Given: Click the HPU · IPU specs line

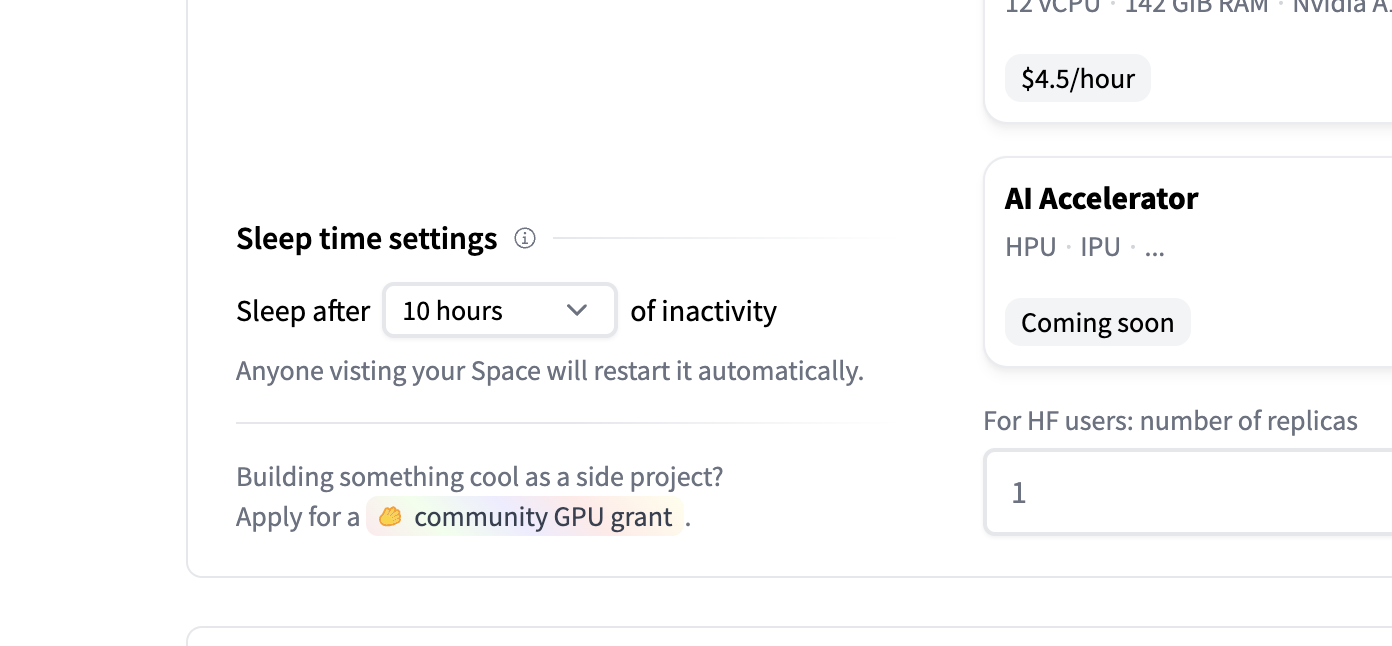Looking at the screenshot, I should (1084, 247).
